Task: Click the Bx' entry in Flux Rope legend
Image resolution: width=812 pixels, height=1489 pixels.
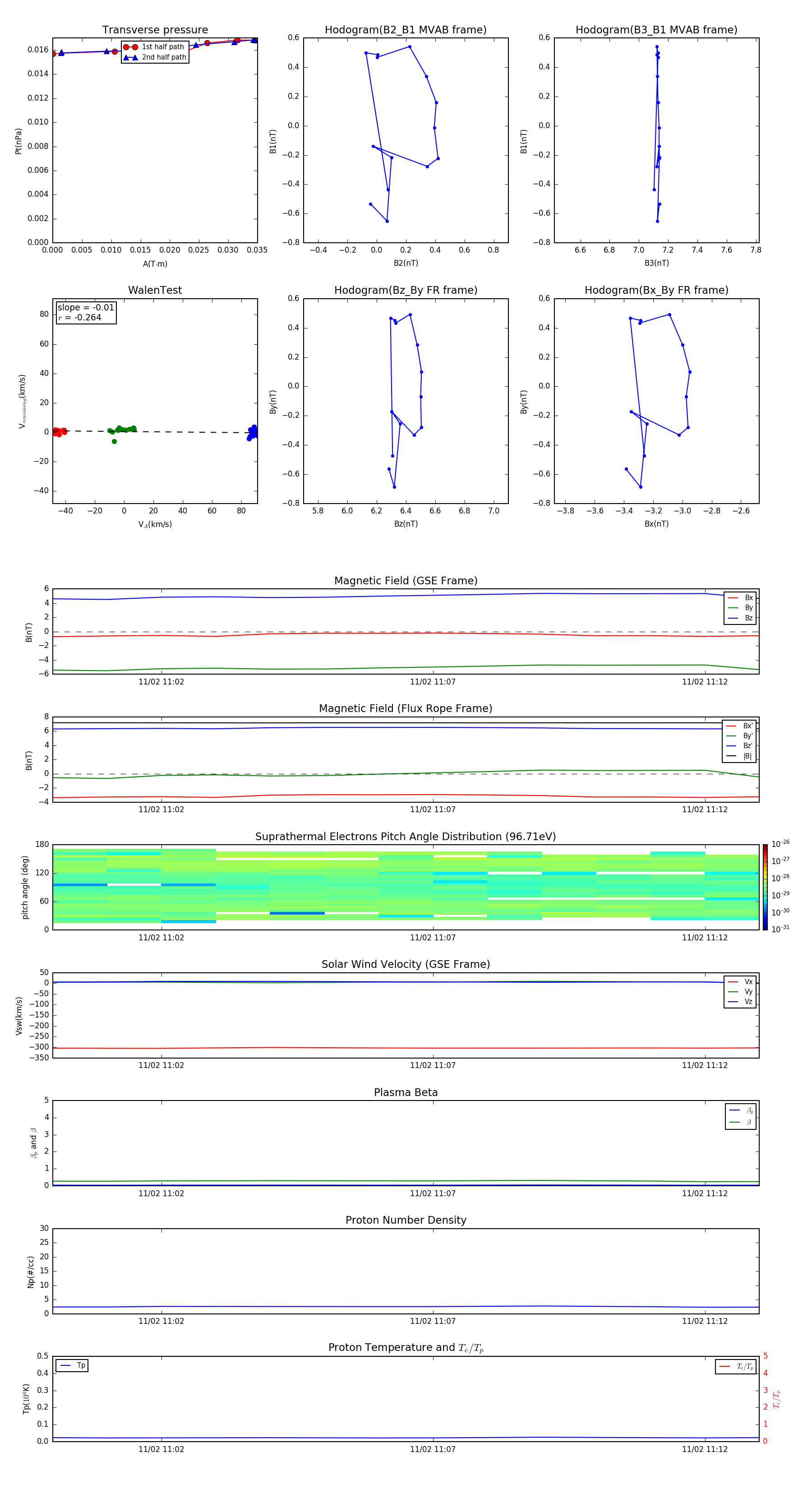Action: 740,726
